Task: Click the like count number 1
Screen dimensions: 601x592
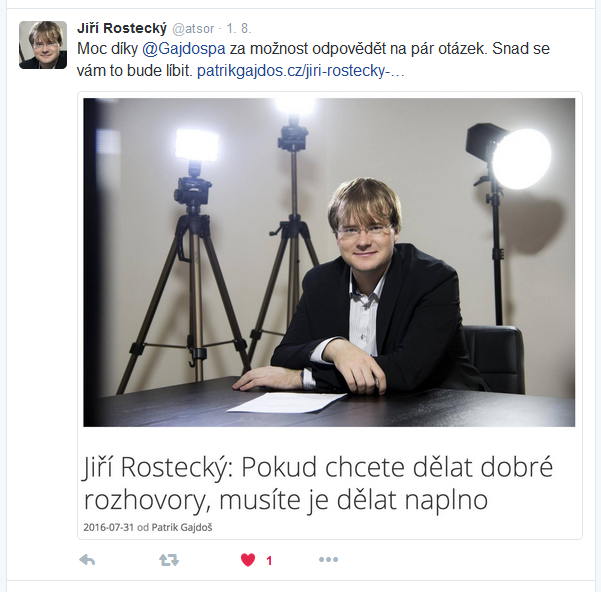Action: pos(269,561)
